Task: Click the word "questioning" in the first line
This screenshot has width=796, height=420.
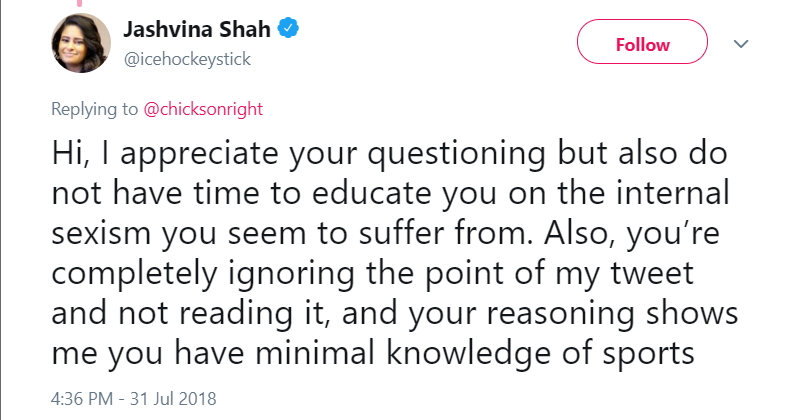Action: pyautogui.click(x=456, y=154)
